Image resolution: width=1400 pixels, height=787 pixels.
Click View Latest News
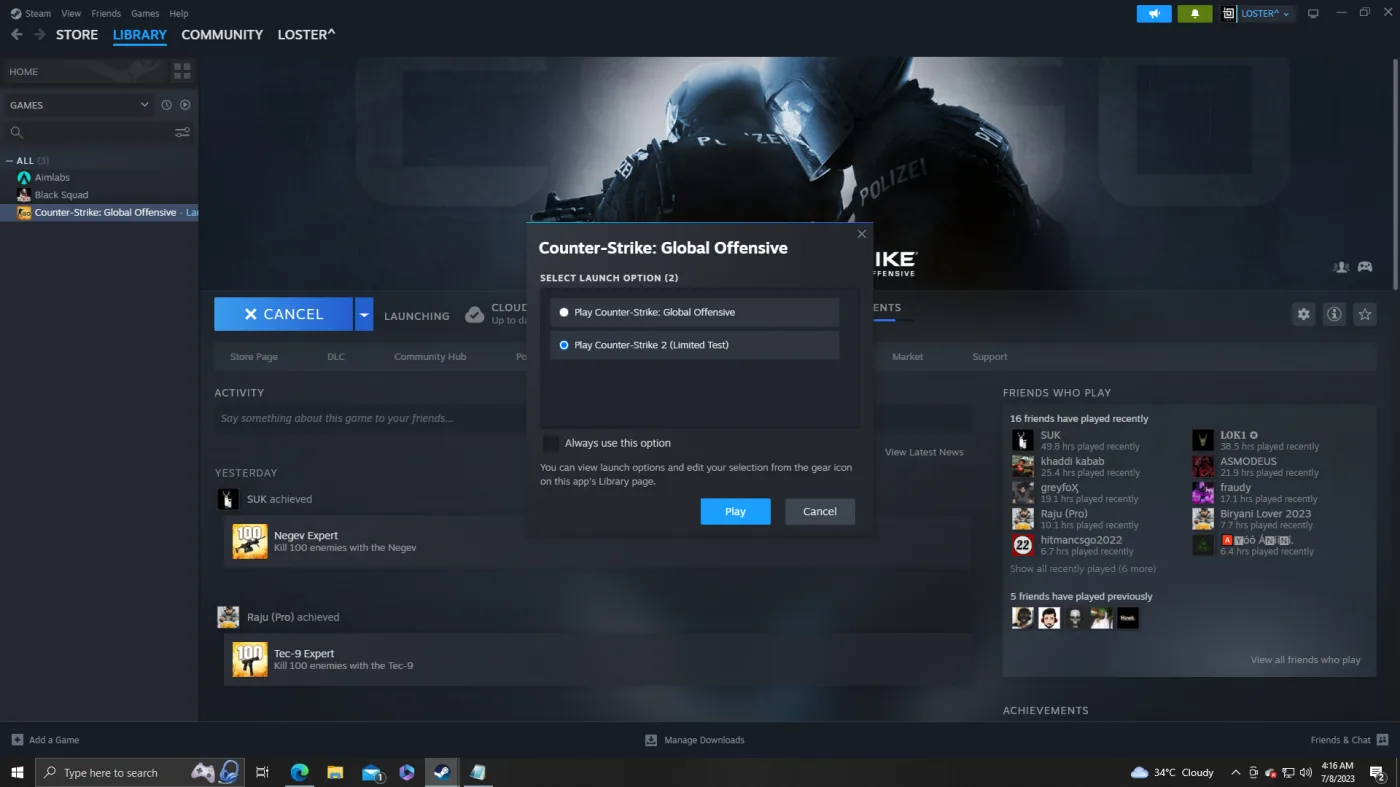[x=924, y=452]
